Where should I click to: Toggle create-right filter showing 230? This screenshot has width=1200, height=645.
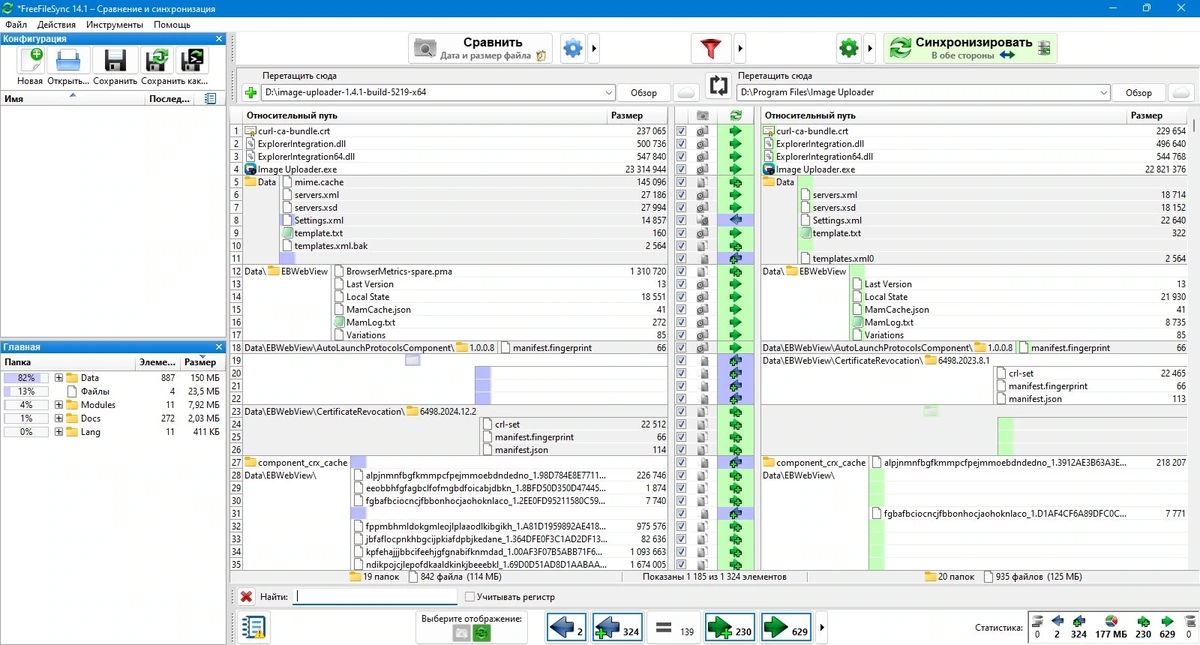[730, 628]
